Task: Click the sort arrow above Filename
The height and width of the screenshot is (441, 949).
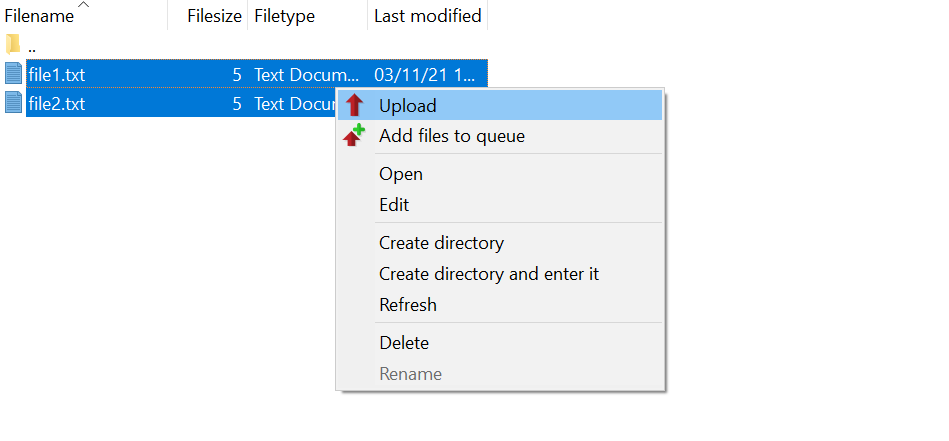Action: tap(84, 6)
